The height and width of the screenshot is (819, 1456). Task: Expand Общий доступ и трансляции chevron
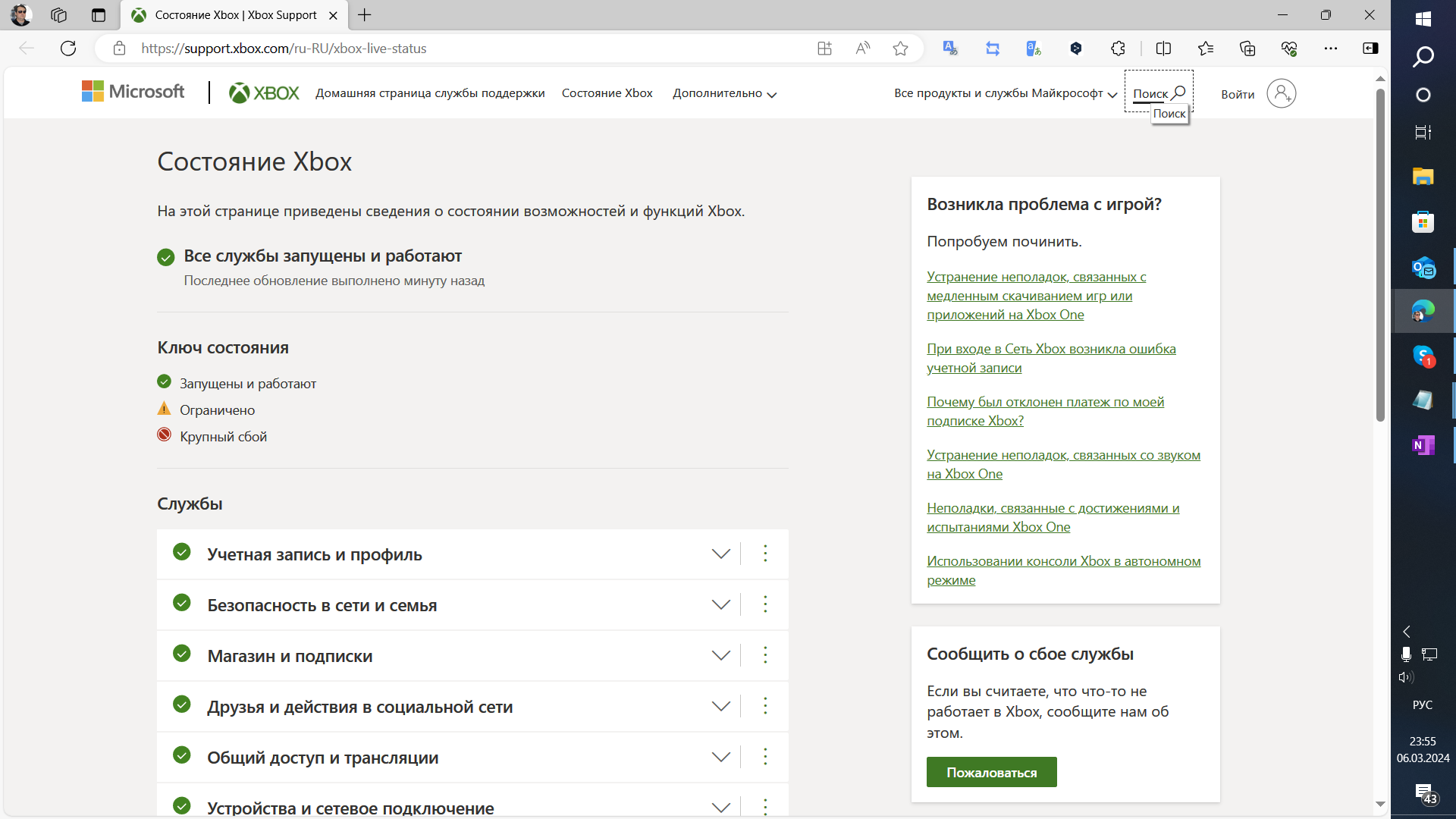(x=720, y=757)
